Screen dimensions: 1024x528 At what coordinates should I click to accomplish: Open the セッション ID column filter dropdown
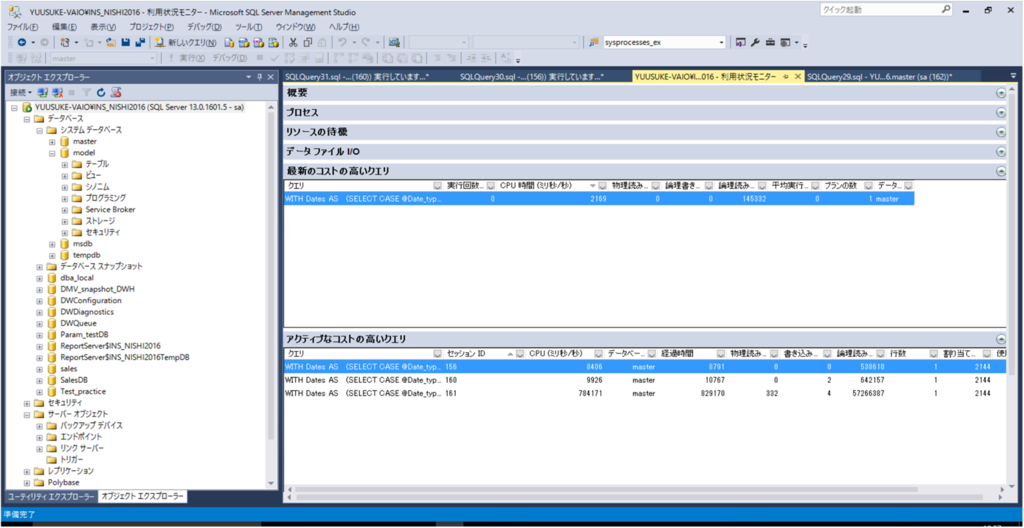tap(520, 354)
